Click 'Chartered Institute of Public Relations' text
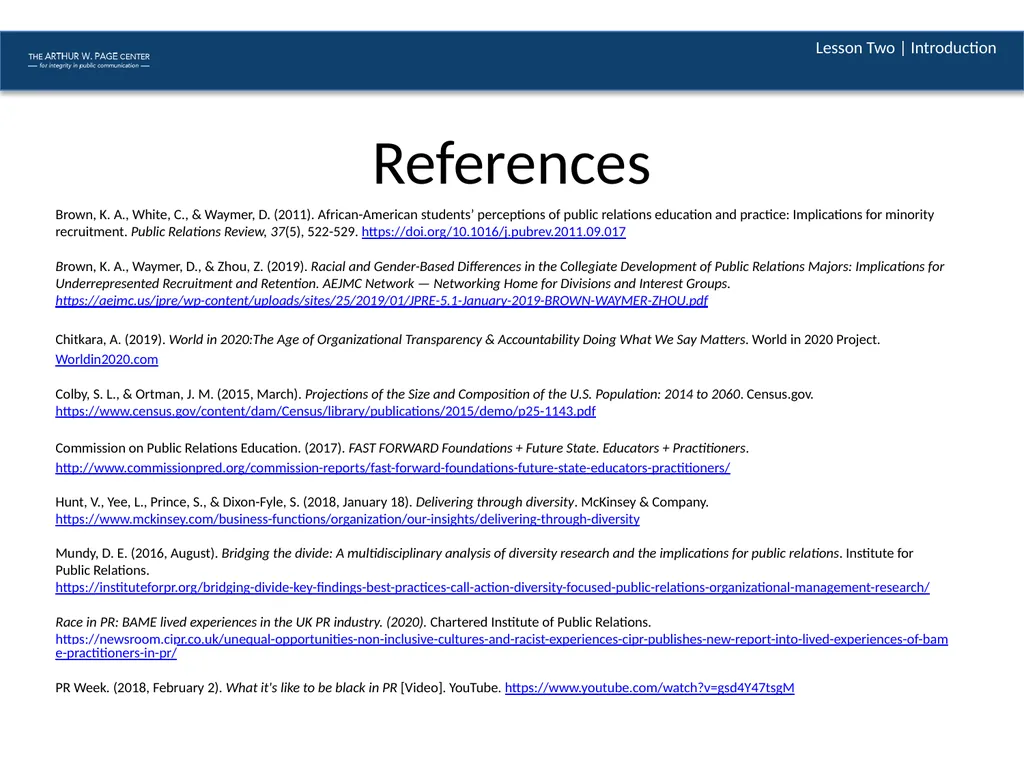This screenshot has height=768, width=1024. tap(539, 622)
